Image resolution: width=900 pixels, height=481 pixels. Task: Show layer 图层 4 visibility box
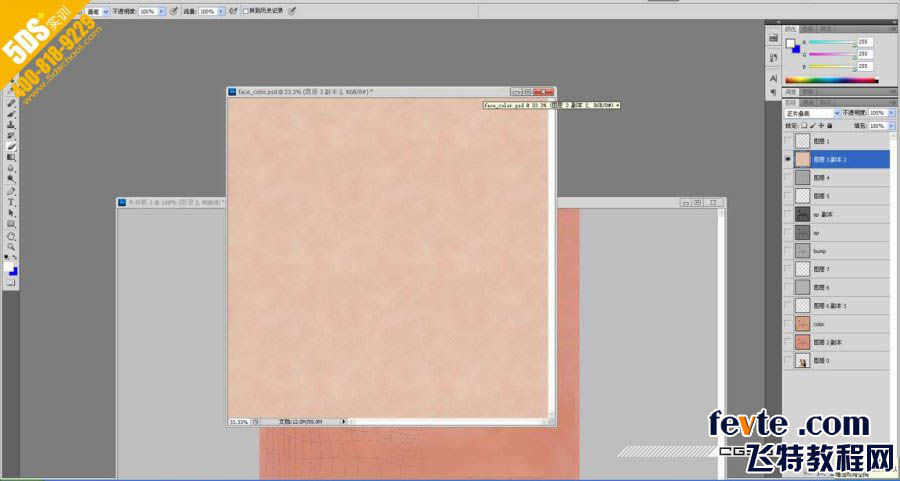click(x=788, y=177)
